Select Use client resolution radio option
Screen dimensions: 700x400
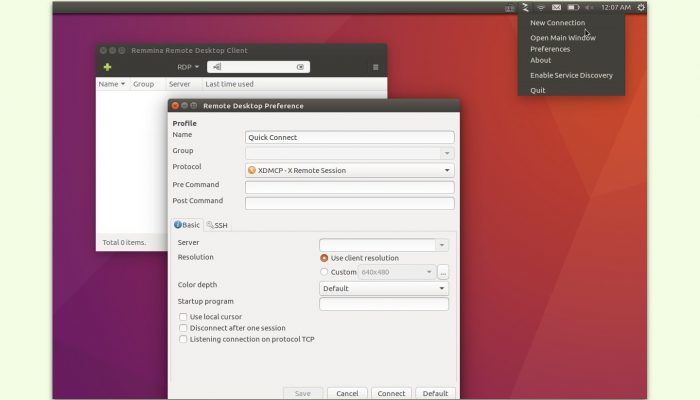coord(324,258)
